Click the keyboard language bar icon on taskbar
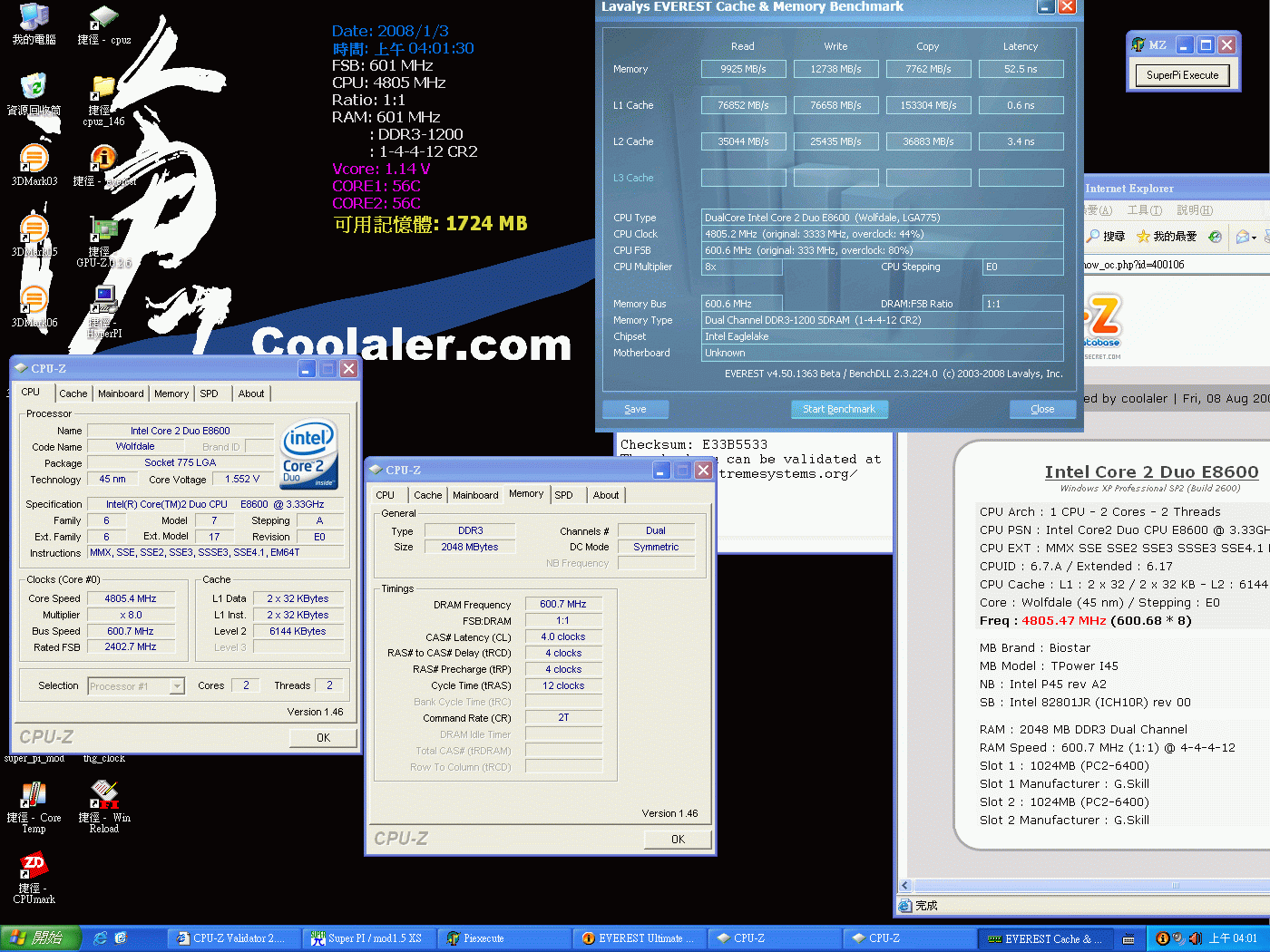 [x=1128, y=939]
